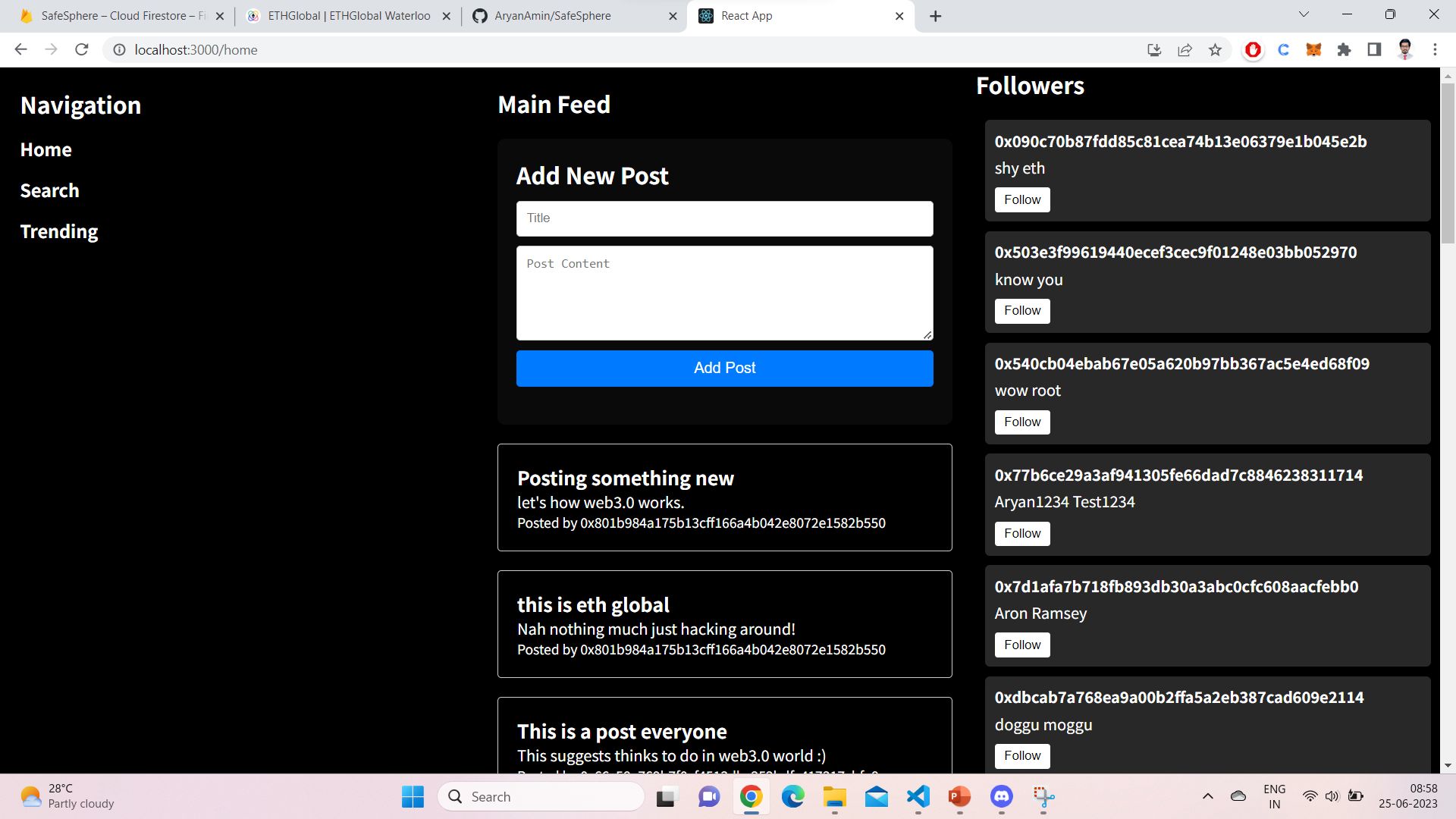Click the Title input field

726,218
